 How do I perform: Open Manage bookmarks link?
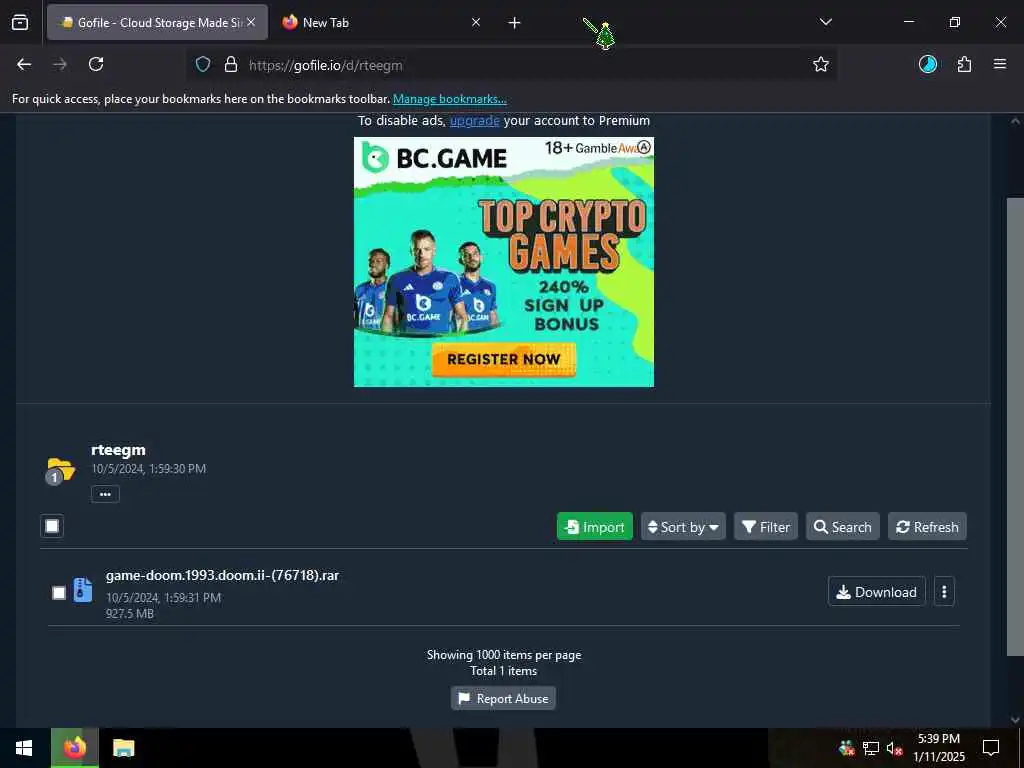coord(449,99)
